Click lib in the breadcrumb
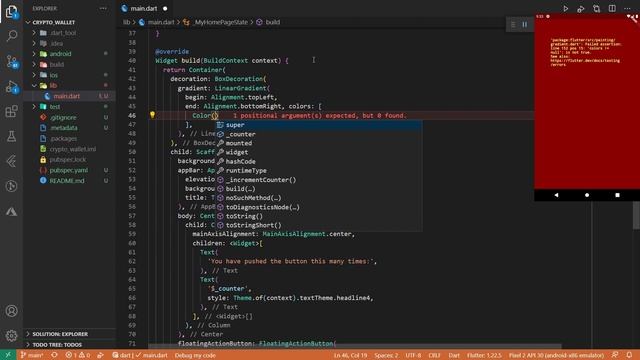Image resolution: width=640 pixels, height=360 pixels. 127,22
